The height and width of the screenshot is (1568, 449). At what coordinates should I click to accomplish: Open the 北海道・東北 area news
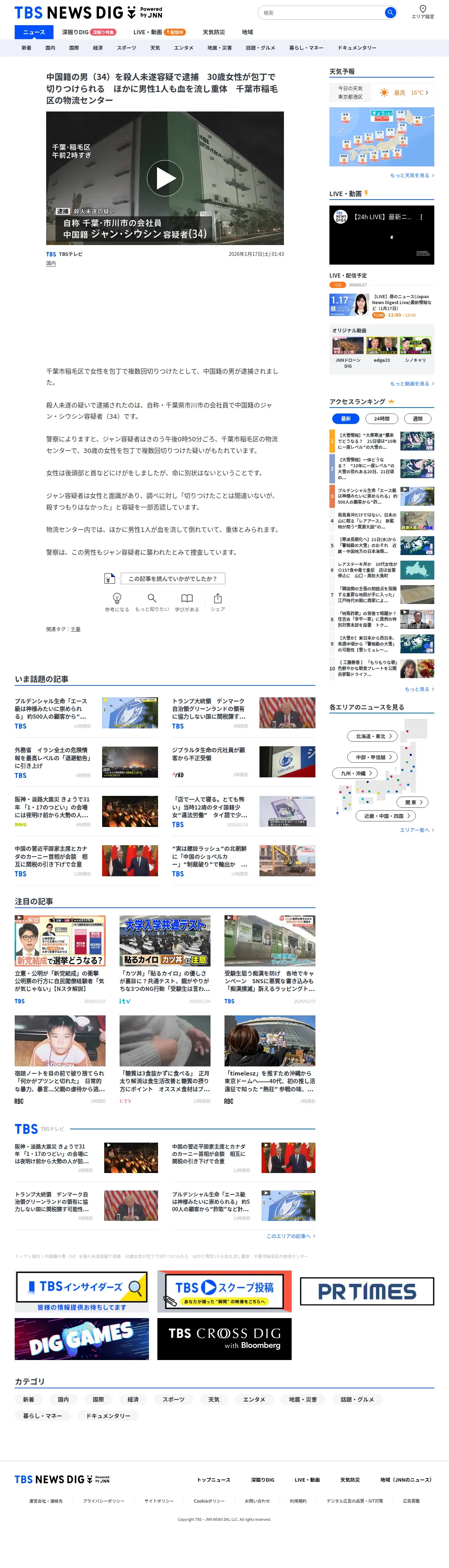pos(372,736)
